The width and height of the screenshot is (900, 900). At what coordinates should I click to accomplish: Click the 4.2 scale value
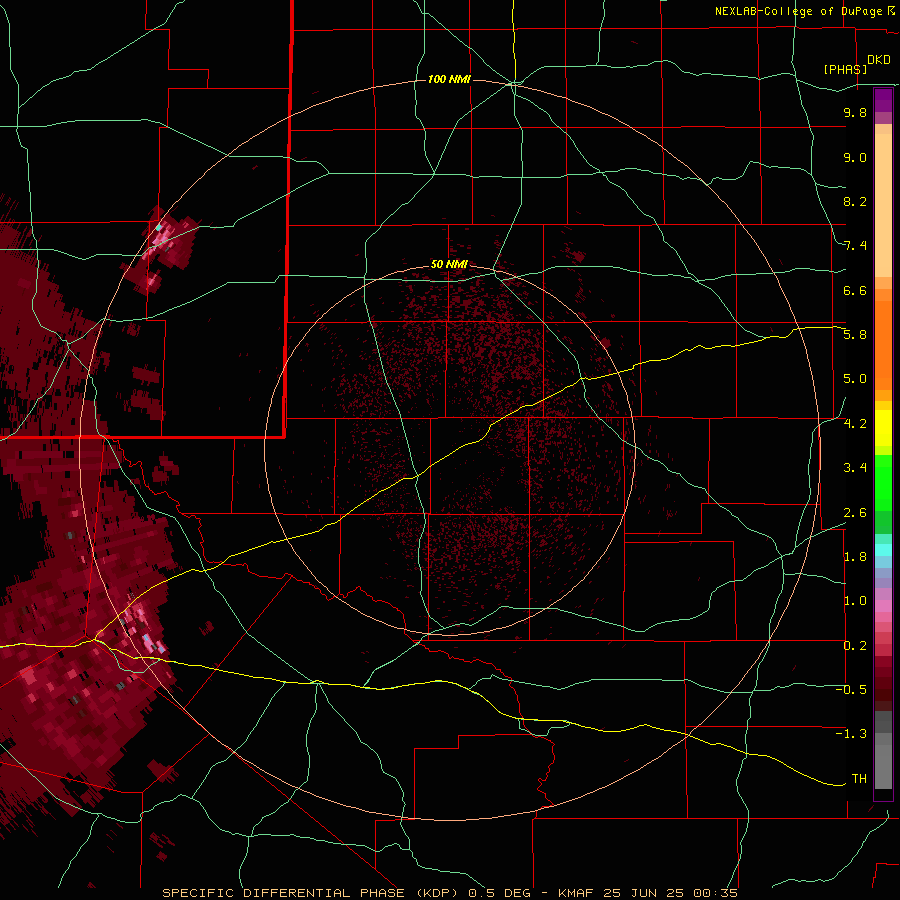pos(855,424)
